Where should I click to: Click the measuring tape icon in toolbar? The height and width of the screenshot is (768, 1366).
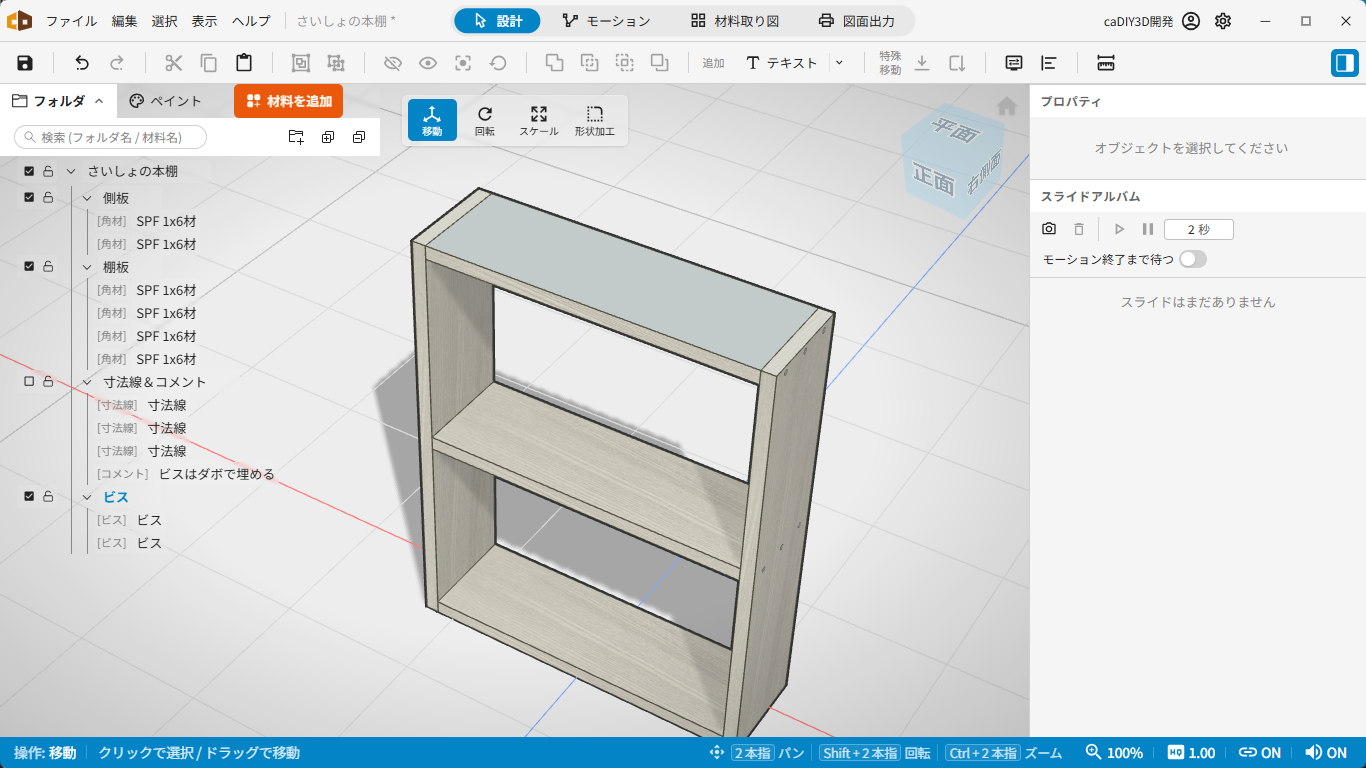(1105, 63)
